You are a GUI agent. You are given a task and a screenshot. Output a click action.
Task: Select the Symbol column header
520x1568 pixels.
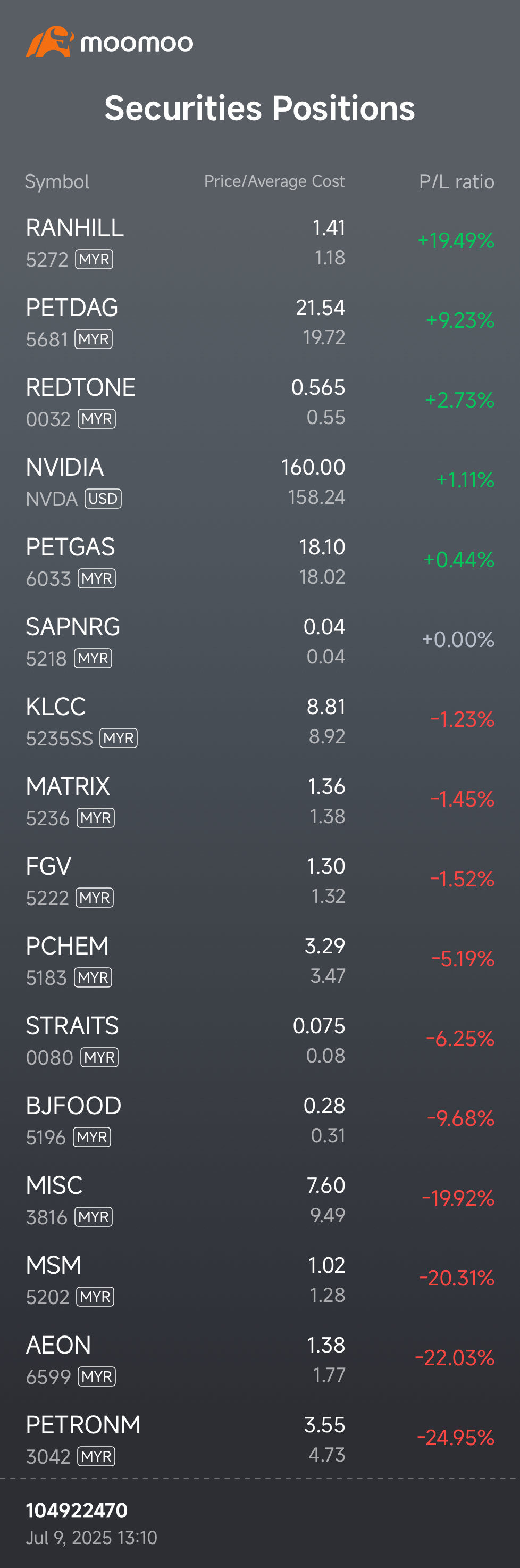coord(56,181)
